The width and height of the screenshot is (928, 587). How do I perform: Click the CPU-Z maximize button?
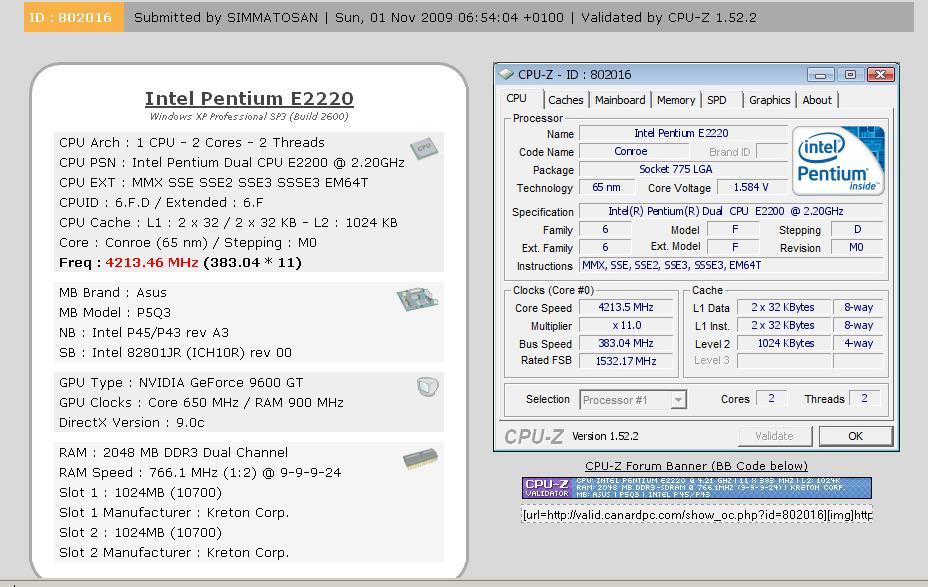tap(850, 75)
